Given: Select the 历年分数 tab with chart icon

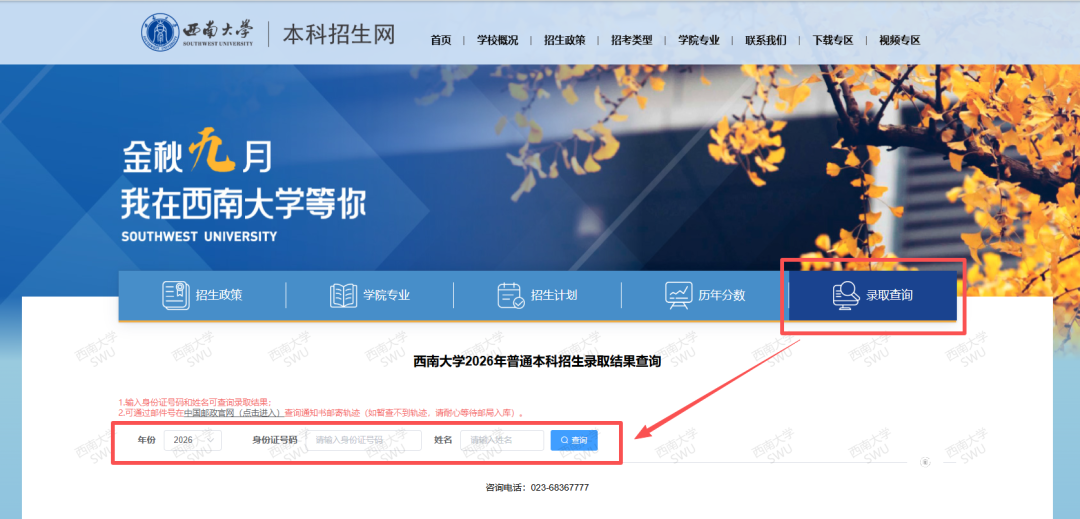Looking at the screenshot, I should pos(705,295).
